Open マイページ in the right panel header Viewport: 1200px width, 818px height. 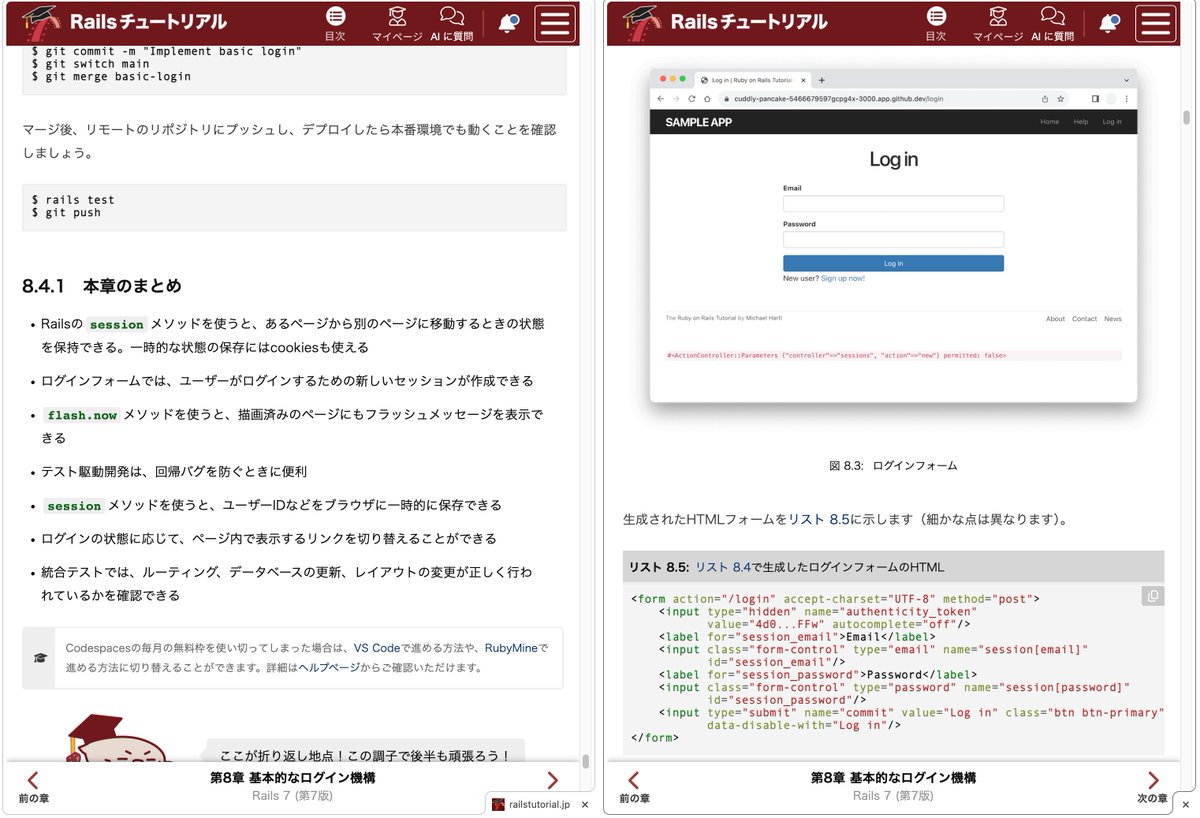pos(997,21)
